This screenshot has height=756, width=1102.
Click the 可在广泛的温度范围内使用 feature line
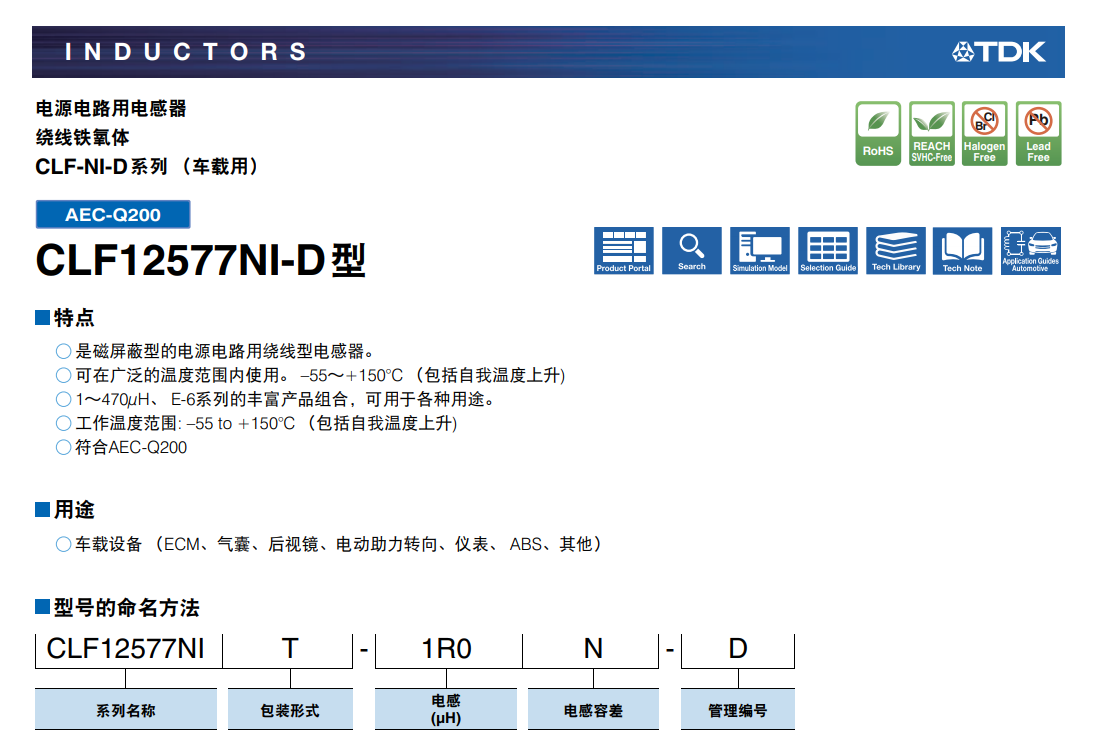(311, 376)
